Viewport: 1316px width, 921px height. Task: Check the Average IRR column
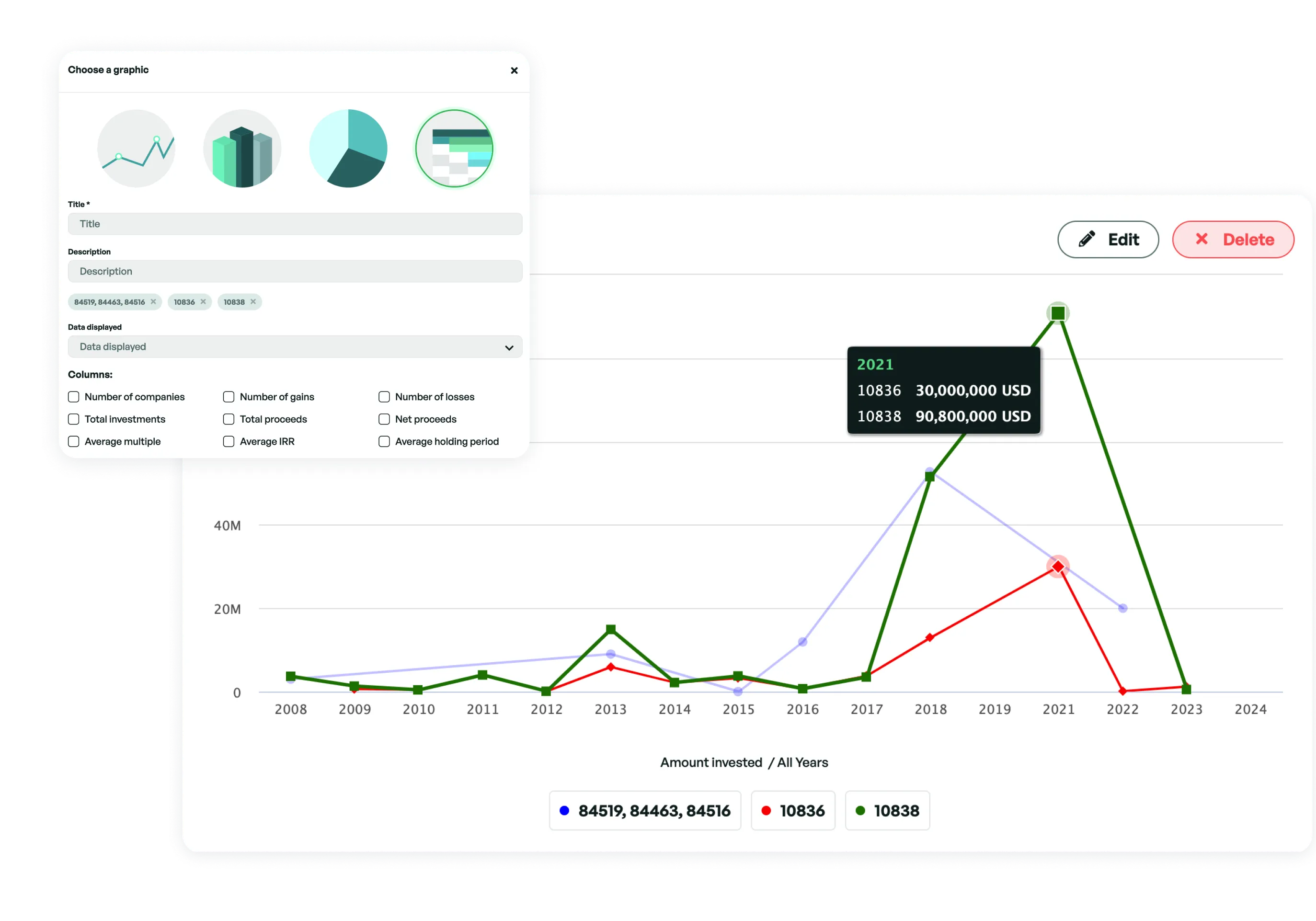pos(229,442)
